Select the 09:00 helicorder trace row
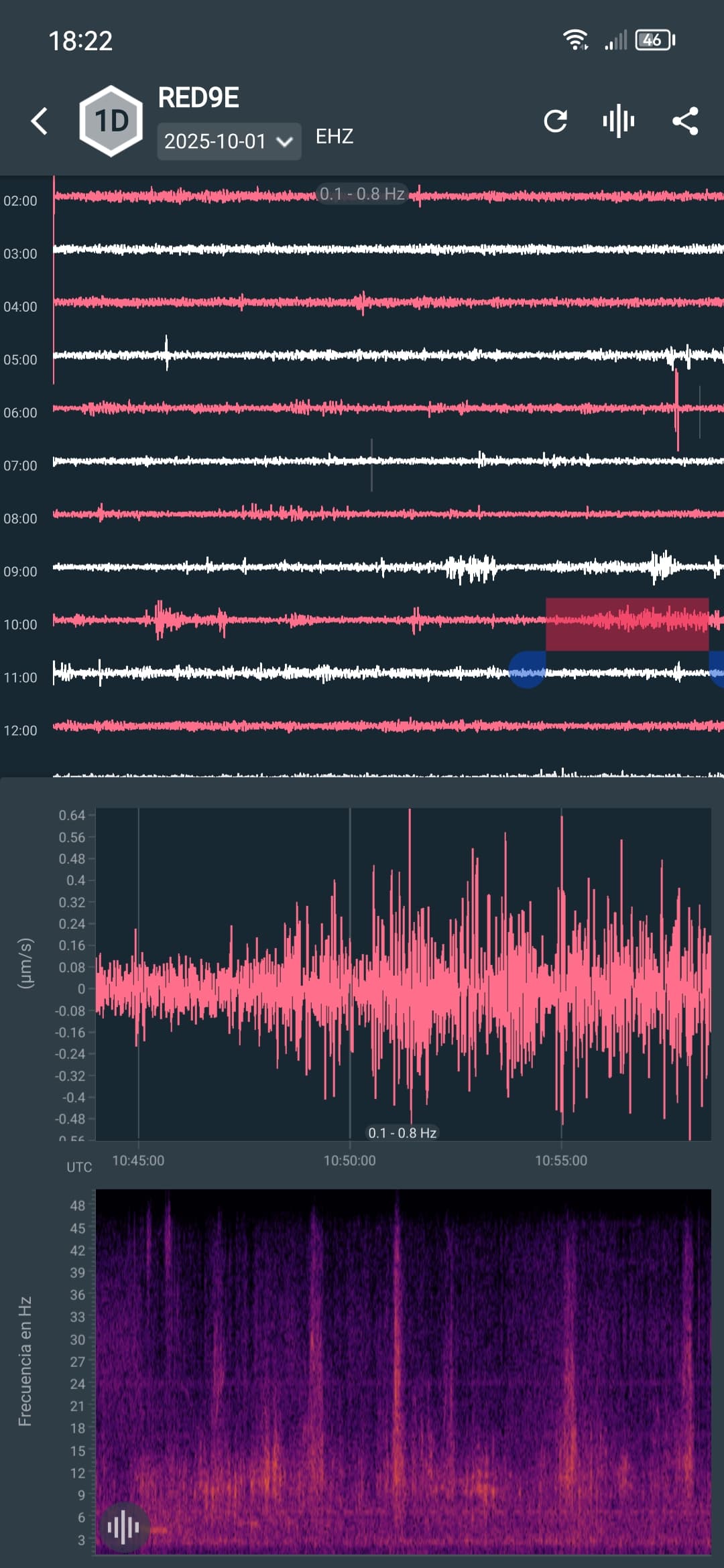 pyautogui.click(x=389, y=568)
